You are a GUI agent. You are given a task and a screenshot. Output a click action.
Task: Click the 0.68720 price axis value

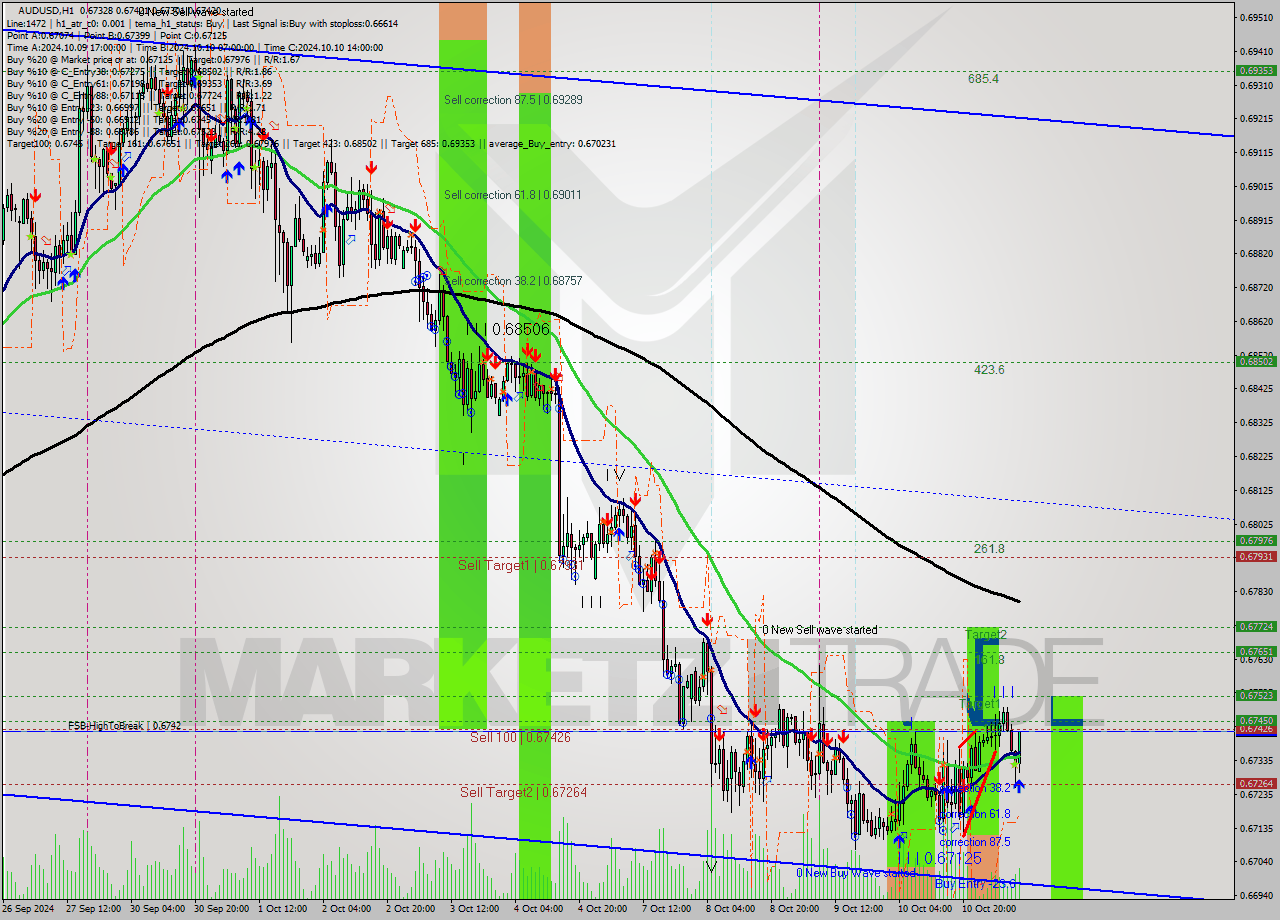[1256, 288]
